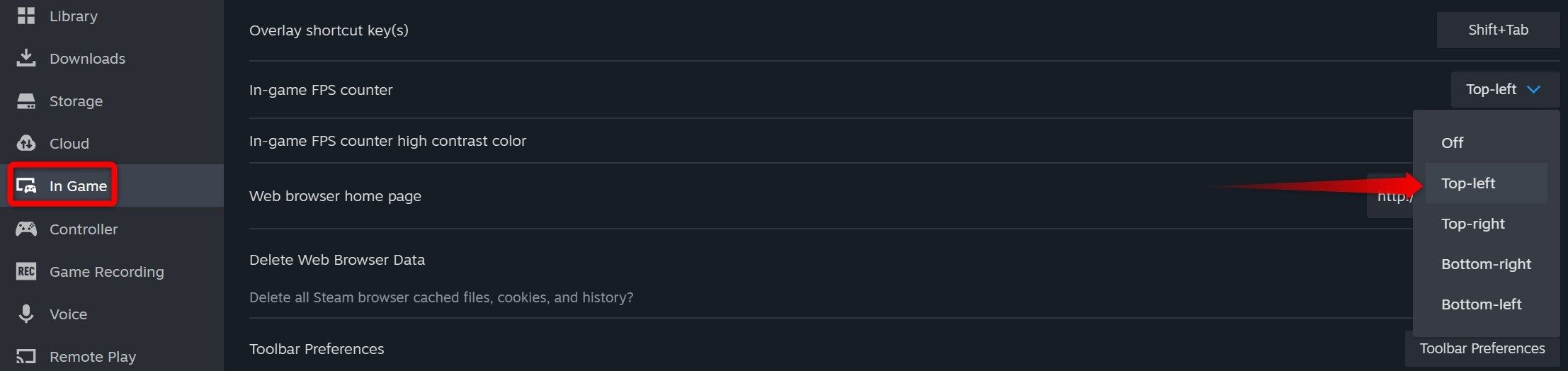Image resolution: width=1568 pixels, height=371 pixels.
Task: Click the Storage drive icon
Action: tap(26, 101)
